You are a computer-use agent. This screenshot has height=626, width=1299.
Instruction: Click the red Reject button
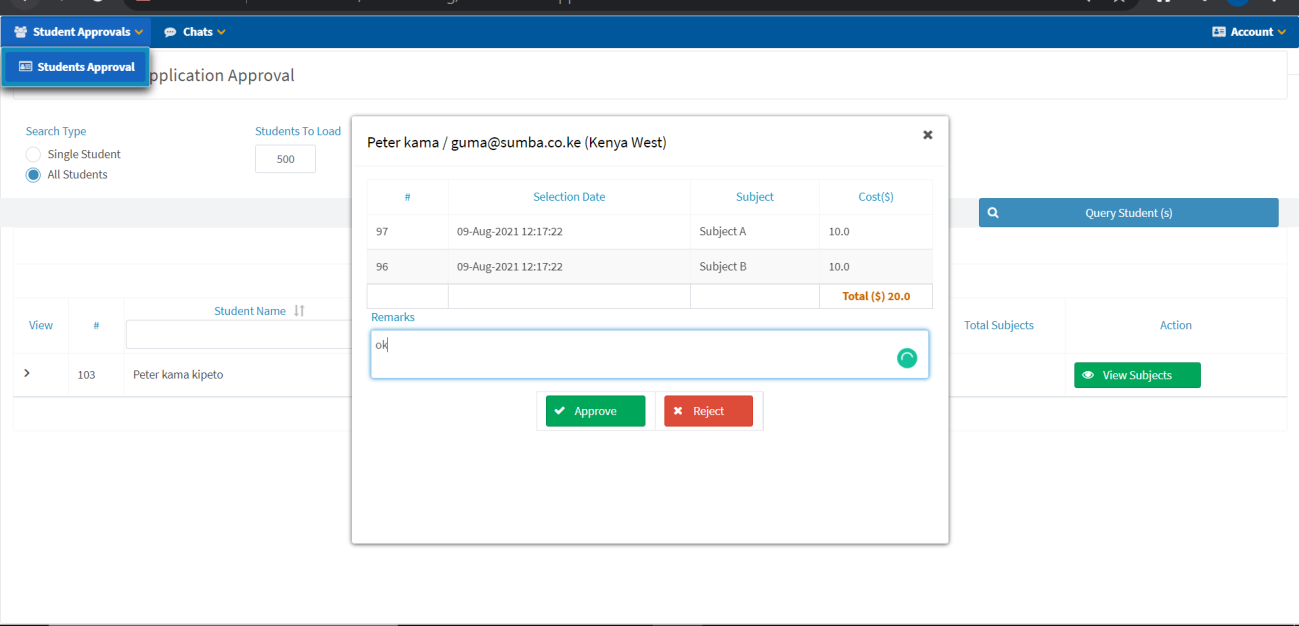point(708,411)
